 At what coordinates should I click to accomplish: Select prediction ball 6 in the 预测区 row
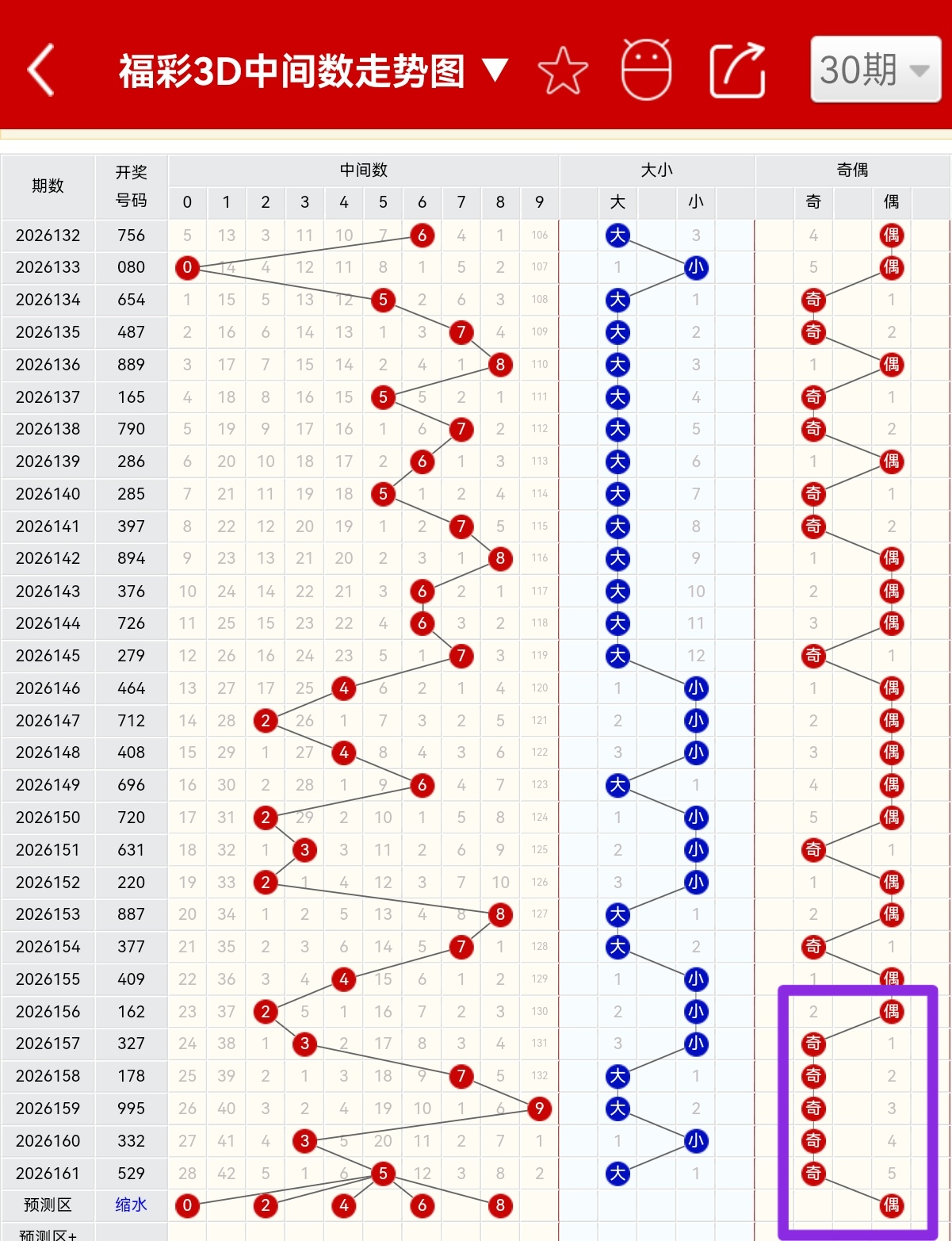point(422,1205)
